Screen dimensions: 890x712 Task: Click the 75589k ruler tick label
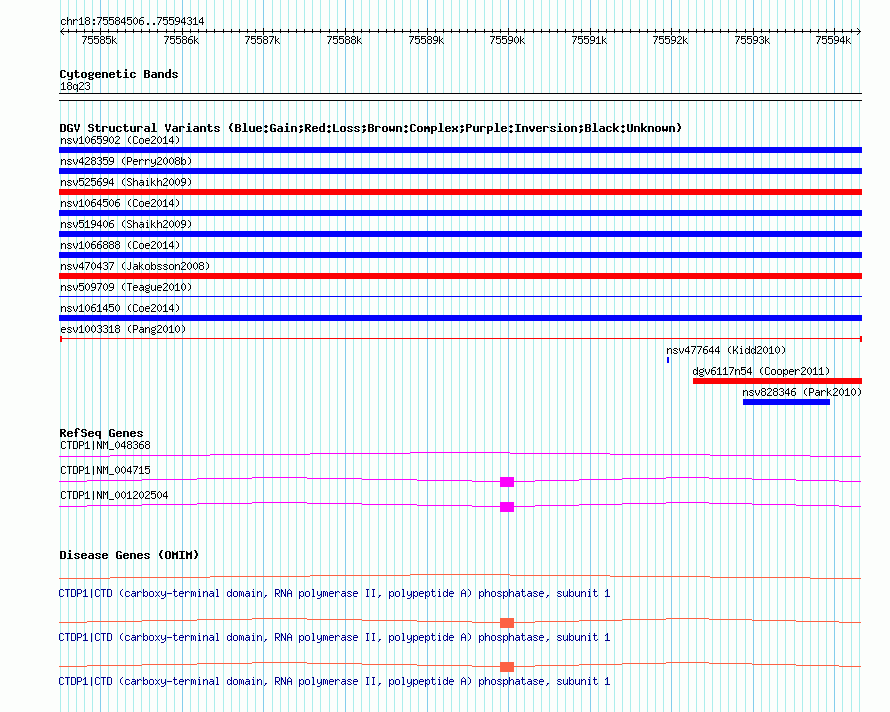tap(426, 41)
